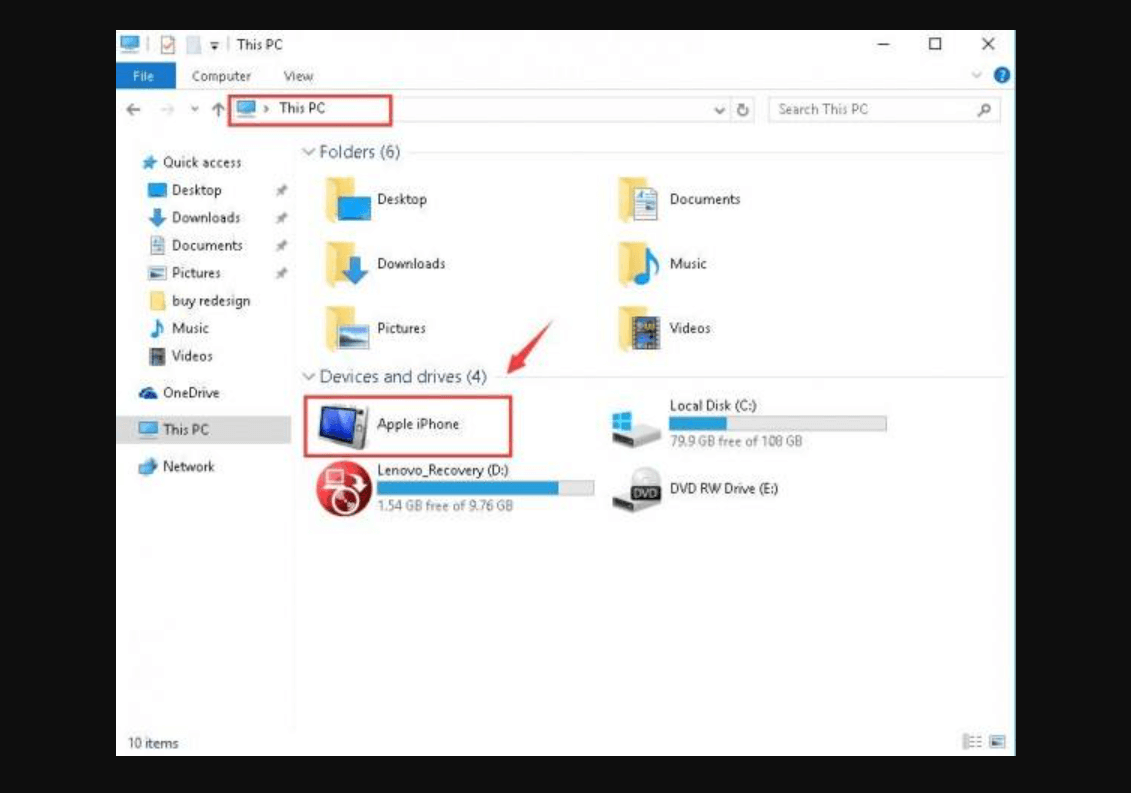Open the Downloads folder in Folders section
Viewport: 1131px width, 793px height.
click(385, 263)
